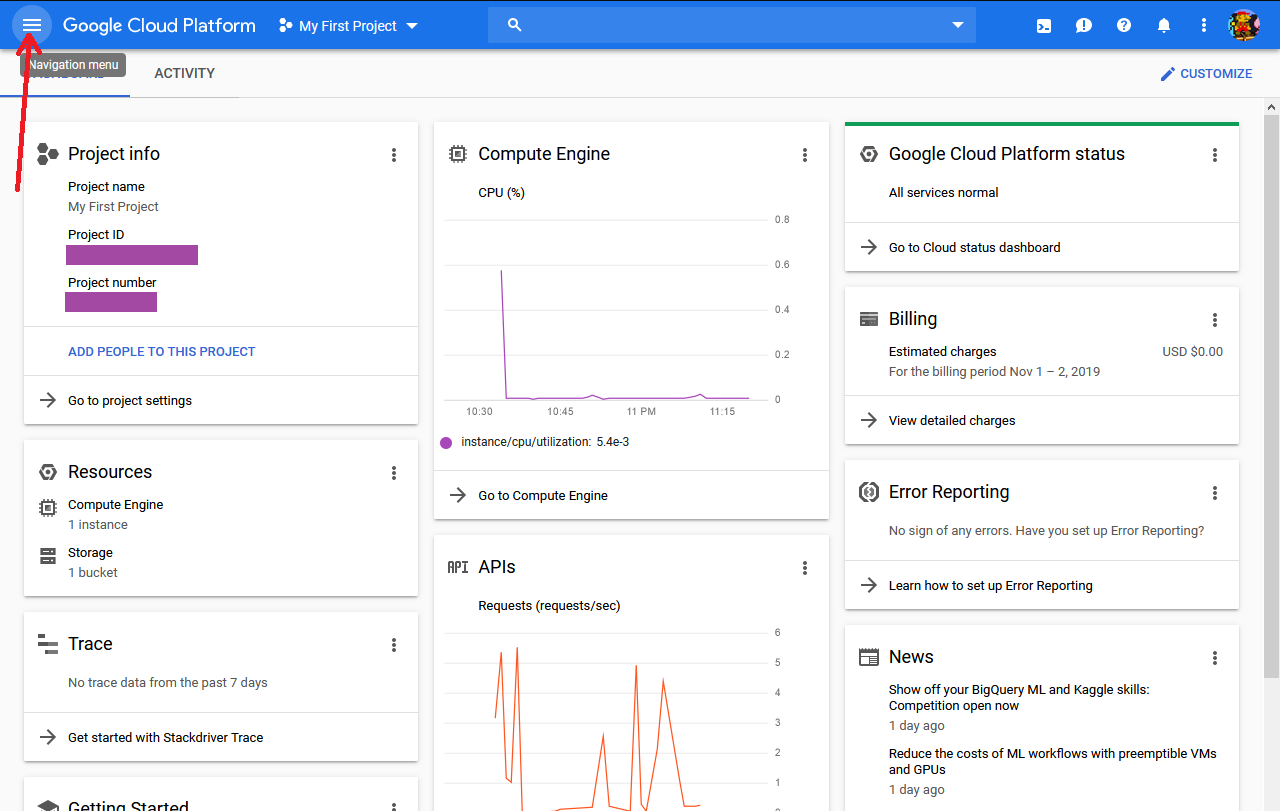Open APIs card options menu
Screen dimensions: 1280x811
805,568
